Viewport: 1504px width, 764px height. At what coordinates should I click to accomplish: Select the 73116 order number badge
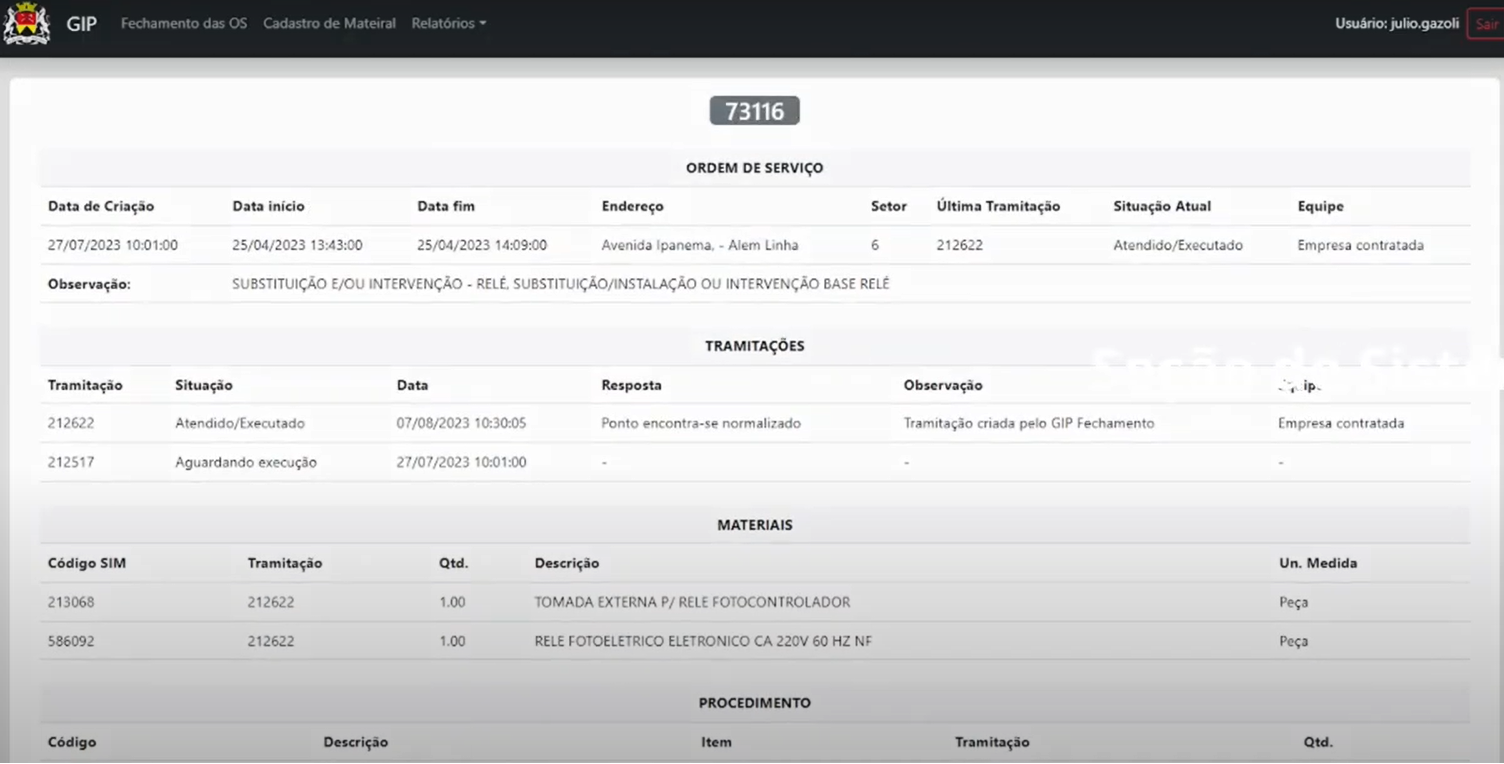point(754,111)
